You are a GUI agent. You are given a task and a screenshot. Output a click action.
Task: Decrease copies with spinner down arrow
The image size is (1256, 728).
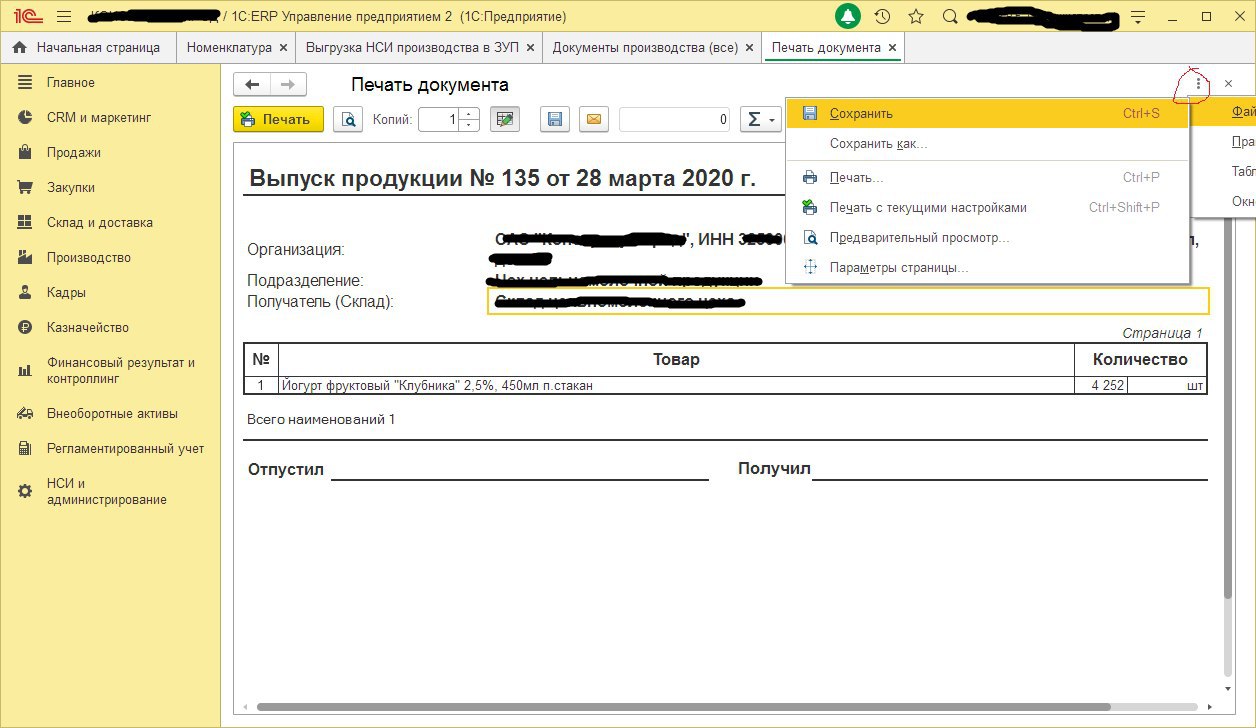(471, 126)
